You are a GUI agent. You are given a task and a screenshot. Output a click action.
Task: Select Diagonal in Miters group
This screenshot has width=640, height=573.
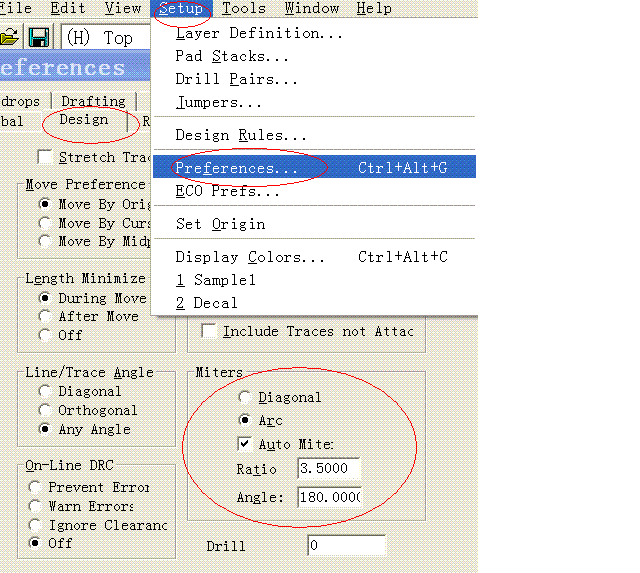244,397
